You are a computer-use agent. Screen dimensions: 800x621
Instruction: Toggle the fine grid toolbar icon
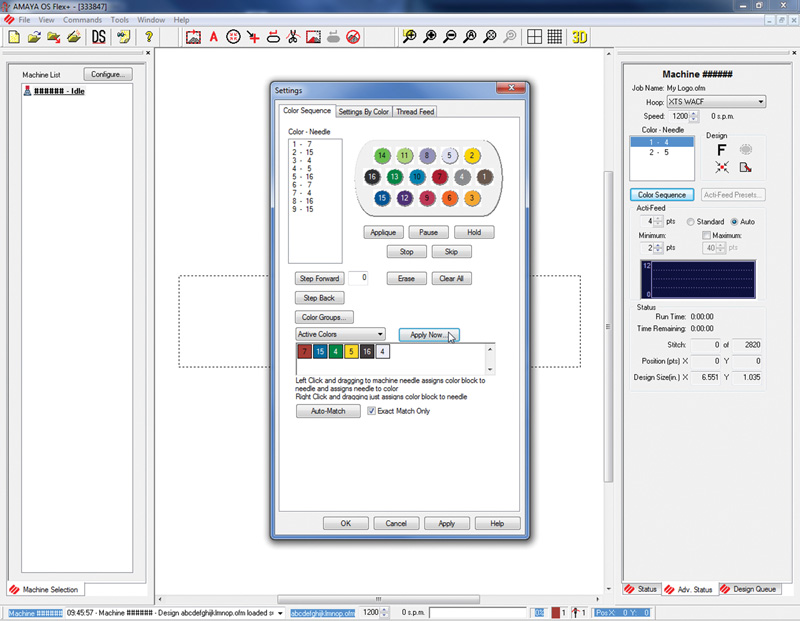click(x=555, y=37)
